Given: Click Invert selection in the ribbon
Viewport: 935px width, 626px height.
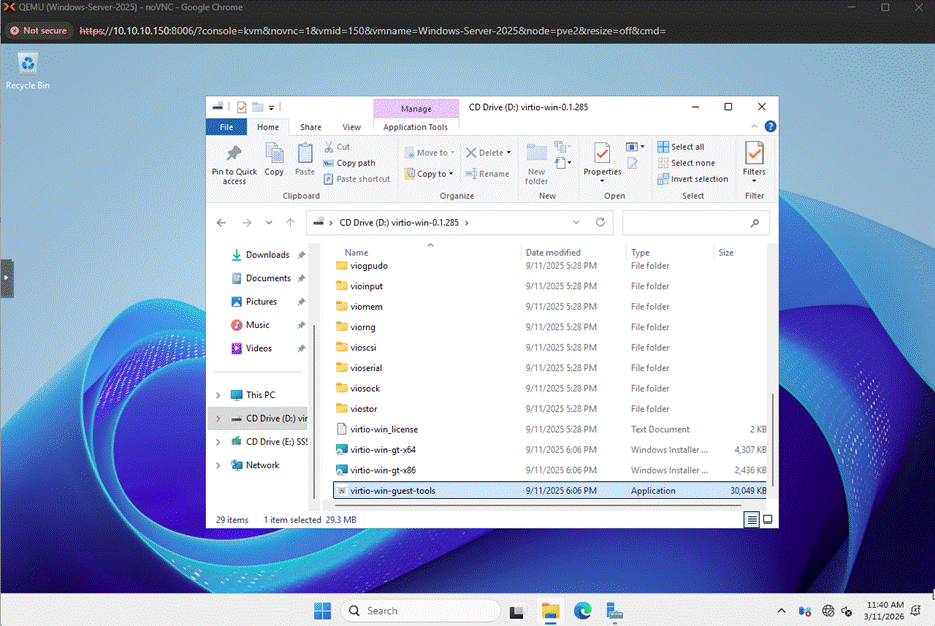Looking at the screenshot, I should click(692, 179).
